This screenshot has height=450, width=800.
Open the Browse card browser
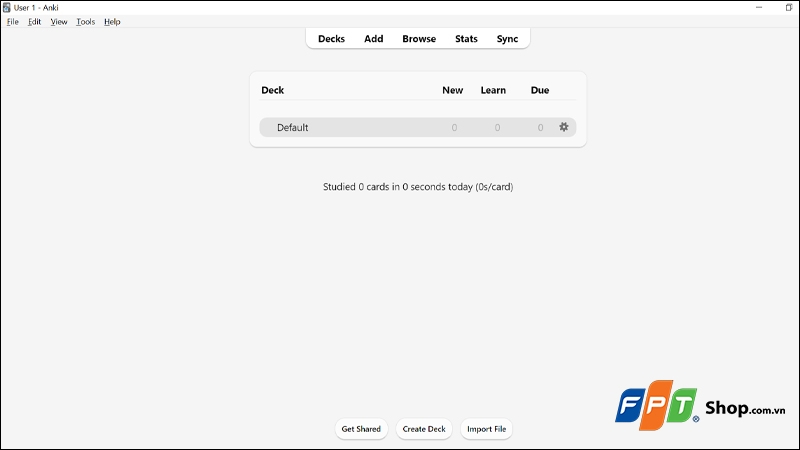[x=419, y=39]
